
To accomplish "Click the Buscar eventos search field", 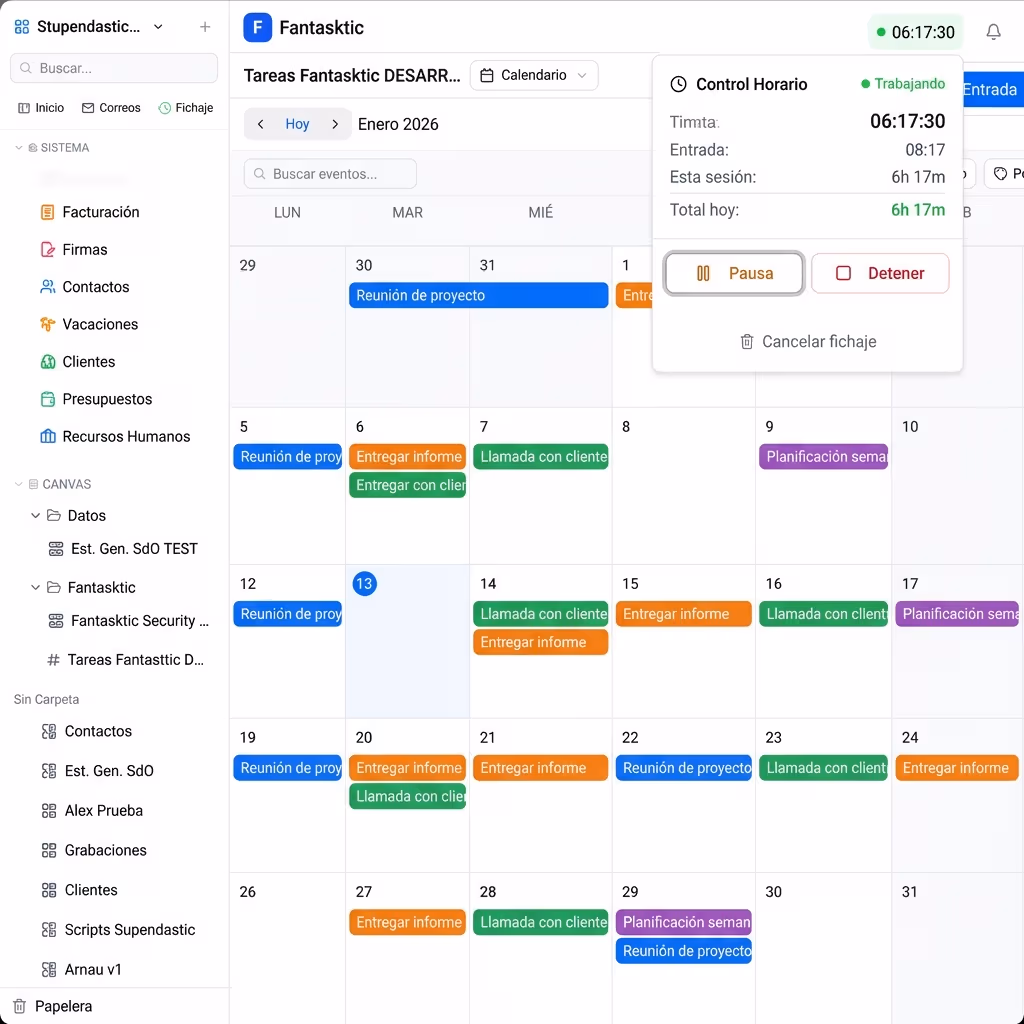I will (330, 174).
